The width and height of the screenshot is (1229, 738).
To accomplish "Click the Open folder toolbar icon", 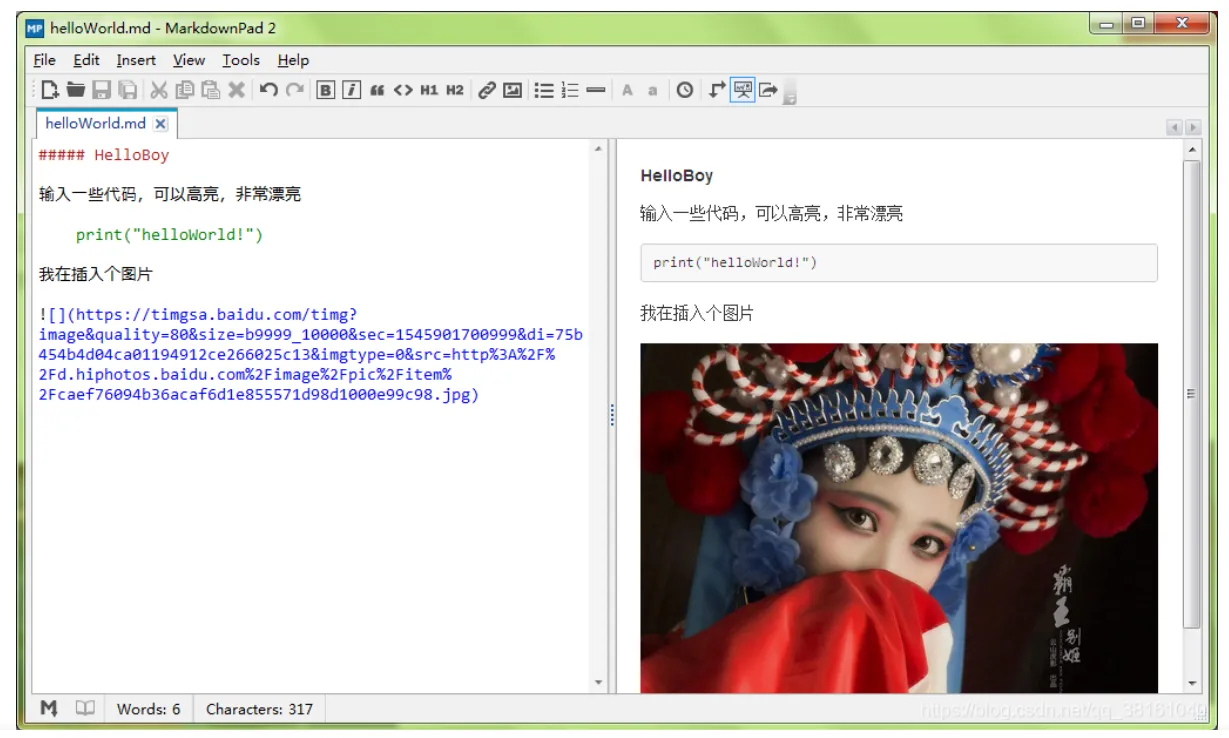I will (x=76, y=90).
